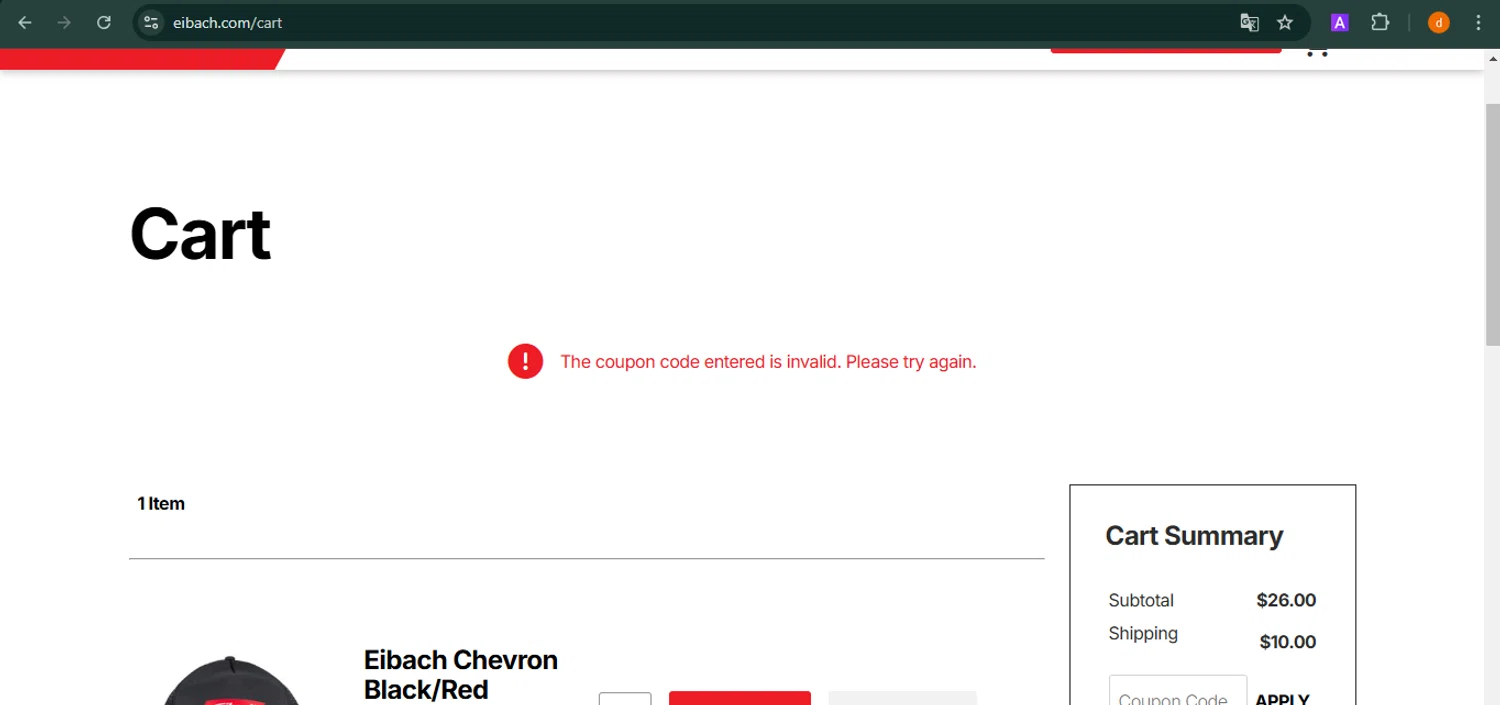
Task: Click the Cart page heading
Action: coord(200,234)
